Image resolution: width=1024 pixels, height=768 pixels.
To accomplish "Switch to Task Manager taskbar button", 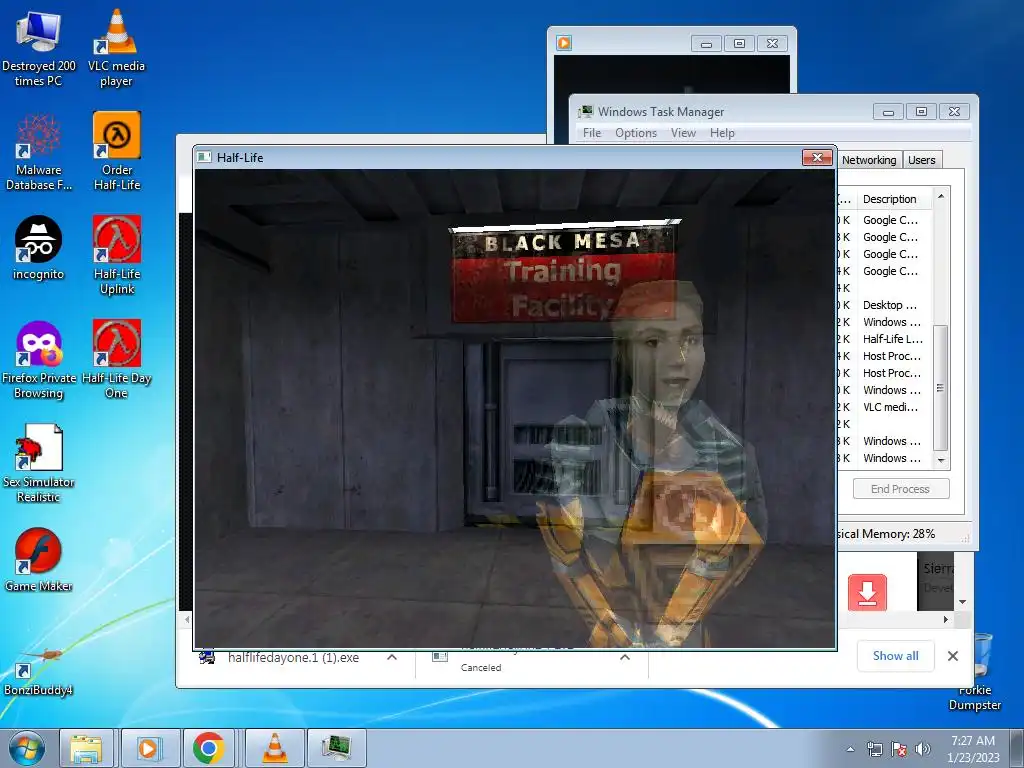I will pos(336,748).
